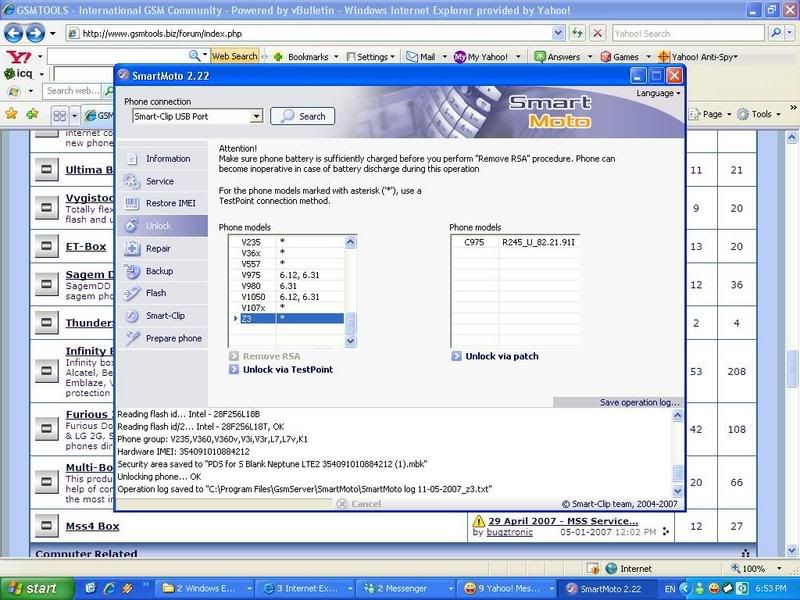Click phone models list scroll up arrow
Viewport: 800px width, 600px height.
(351, 242)
